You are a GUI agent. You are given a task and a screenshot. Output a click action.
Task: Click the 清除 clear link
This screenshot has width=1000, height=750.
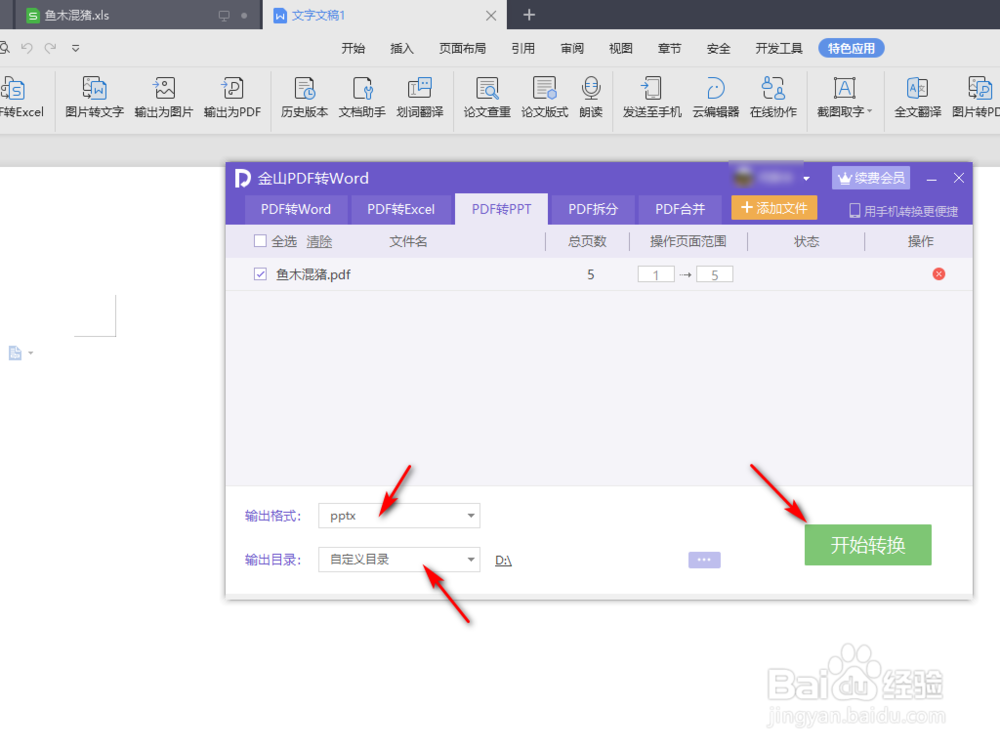[x=319, y=242]
